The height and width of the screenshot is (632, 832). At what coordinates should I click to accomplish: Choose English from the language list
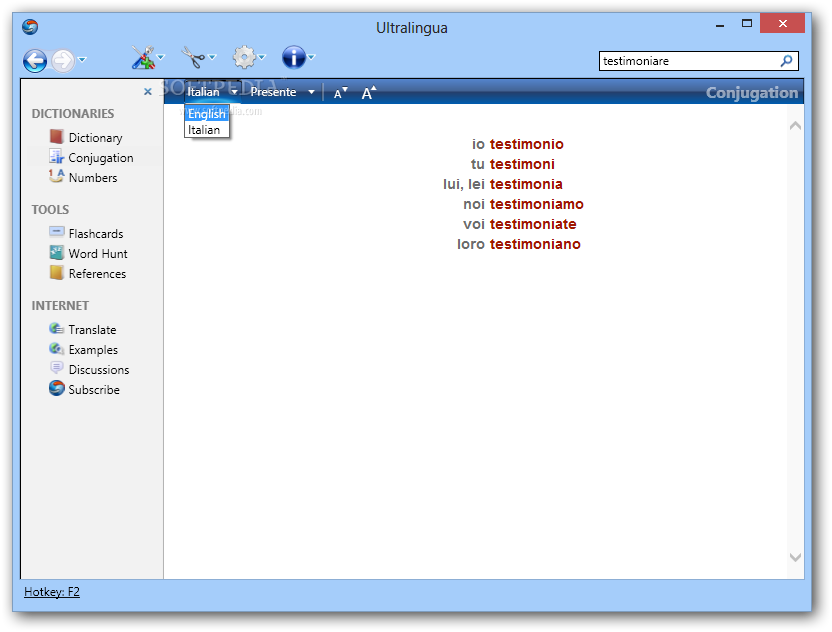207,114
